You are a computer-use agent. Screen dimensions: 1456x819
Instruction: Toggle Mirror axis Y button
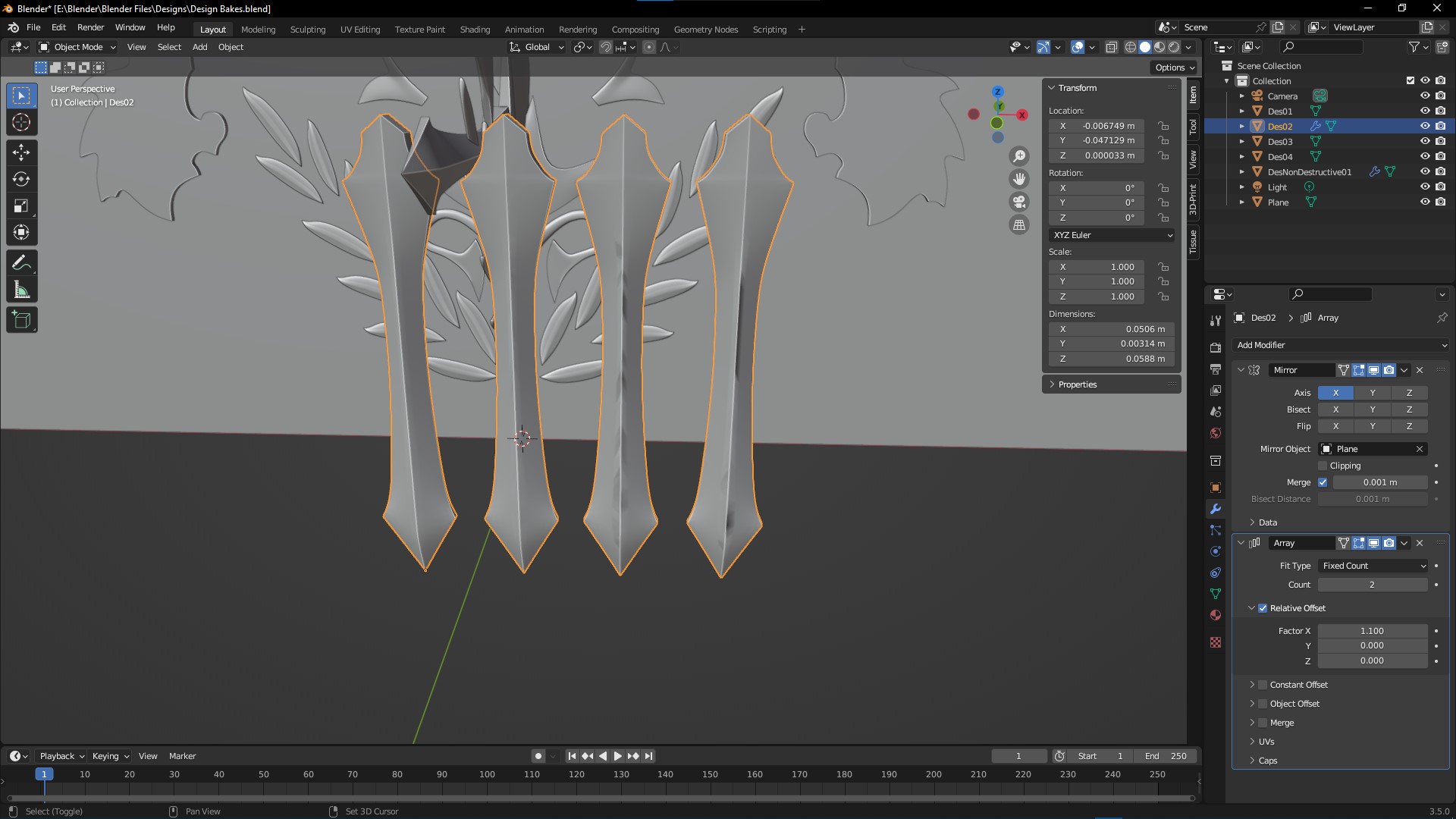tap(1373, 393)
